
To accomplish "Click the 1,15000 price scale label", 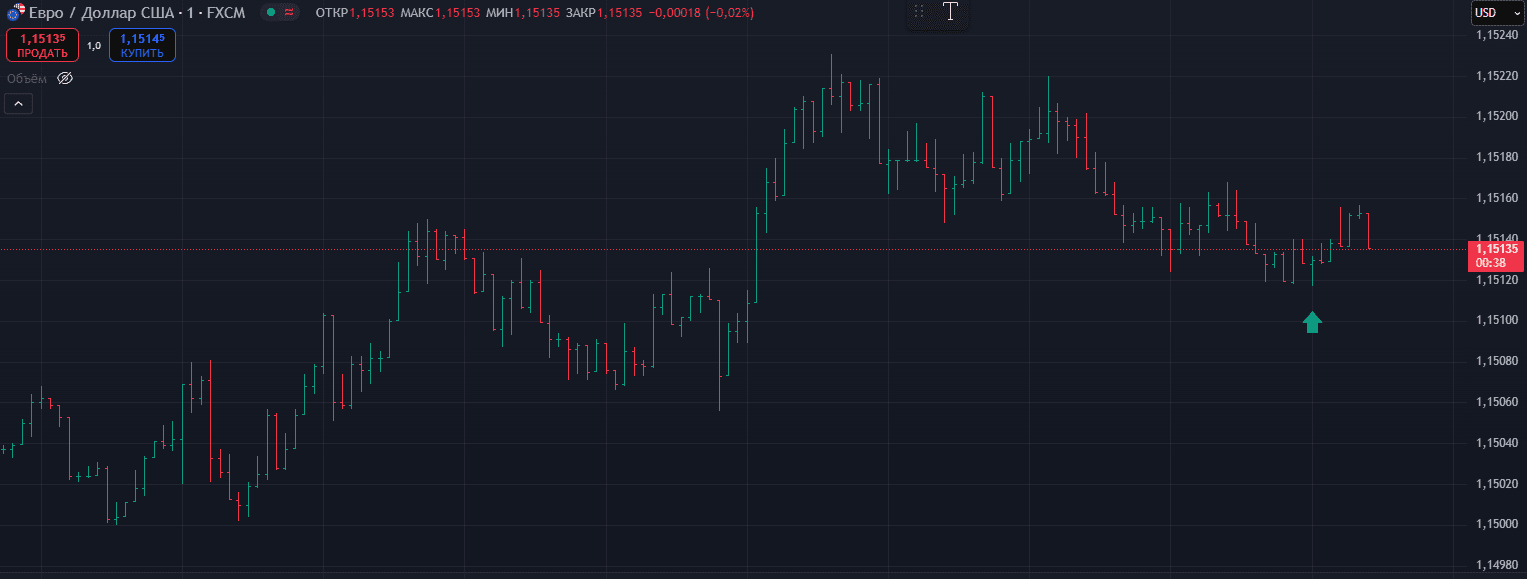I will coord(1497,525).
